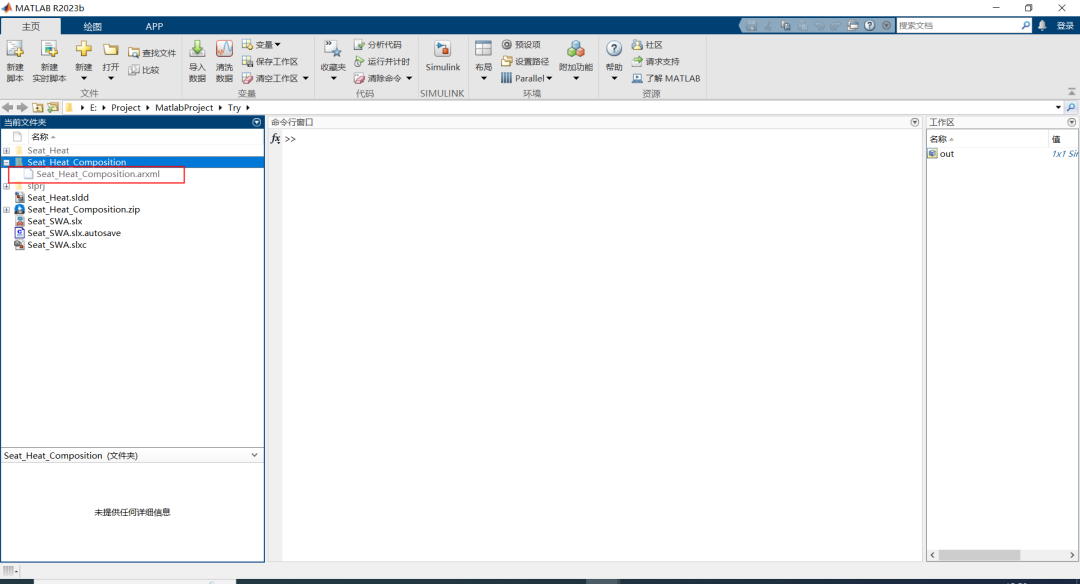Screen dimensions: 1080x584
Task: Collapse the Seat_Heat_Composition folder
Action: click(x=6, y=163)
